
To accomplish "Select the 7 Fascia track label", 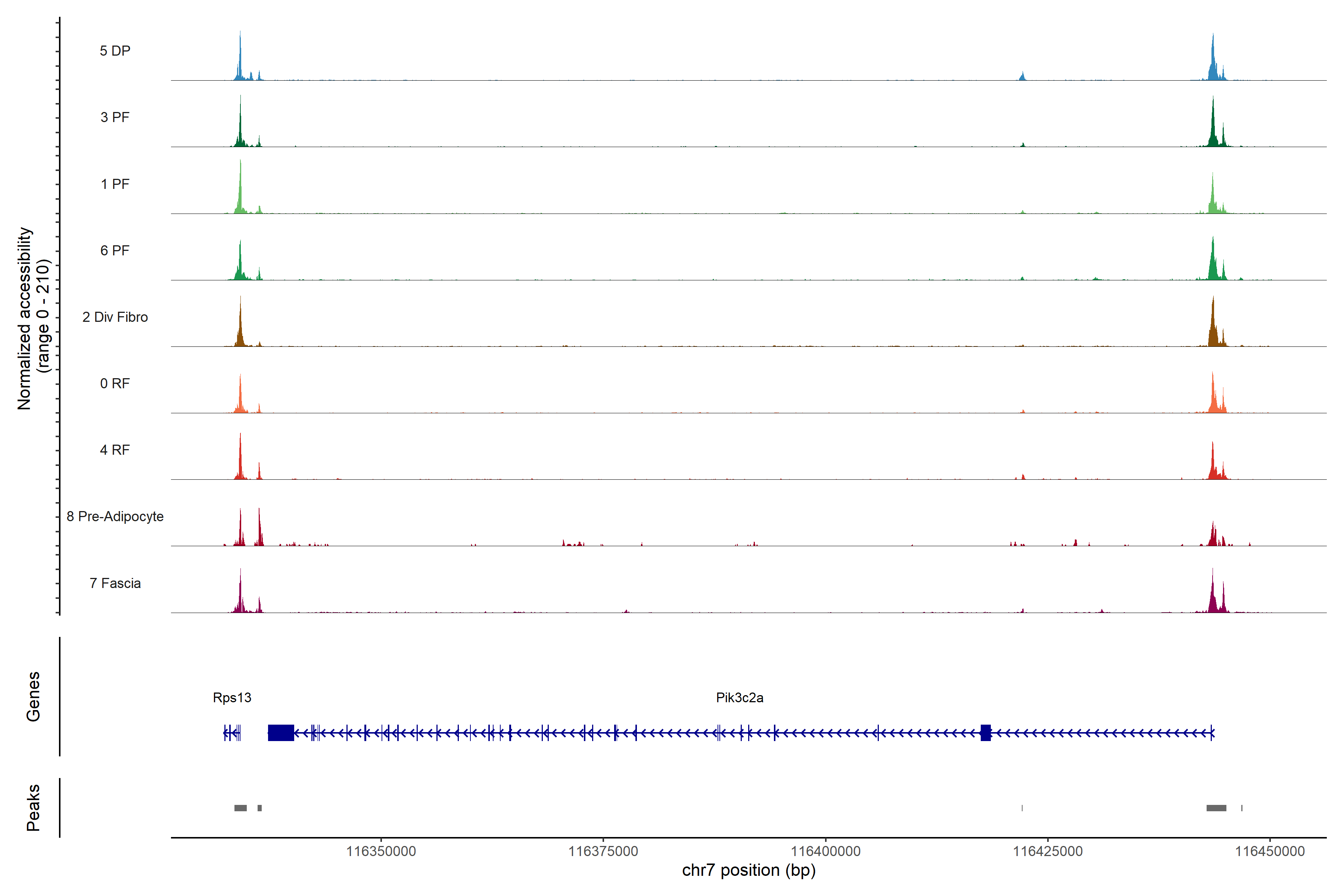I will click(115, 584).
